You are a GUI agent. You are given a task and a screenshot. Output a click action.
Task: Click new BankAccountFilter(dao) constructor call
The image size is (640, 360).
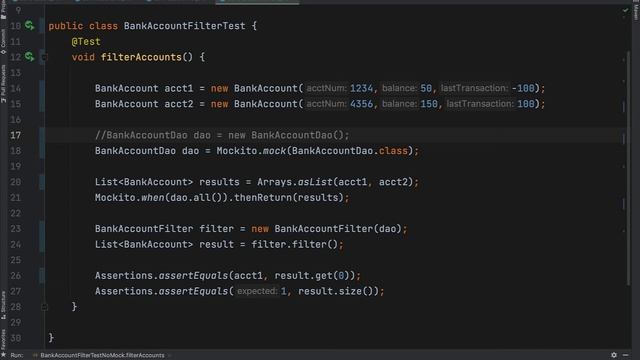[x=327, y=229]
